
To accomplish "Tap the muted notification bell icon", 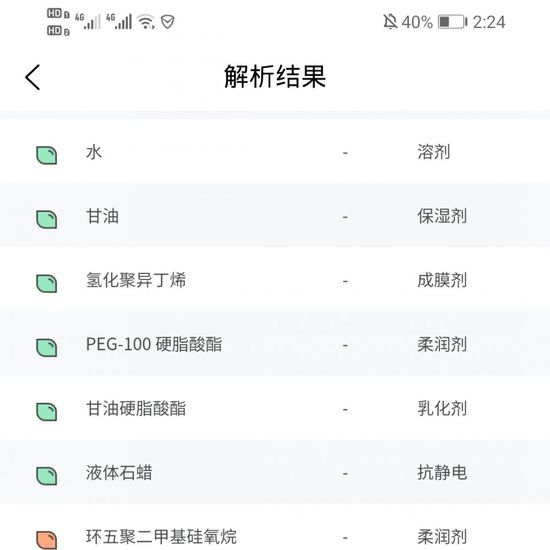I will pos(390,22).
